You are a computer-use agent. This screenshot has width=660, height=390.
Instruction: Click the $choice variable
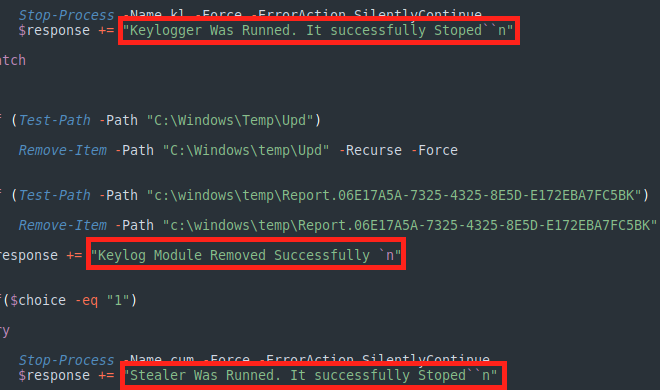tap(38, 300)
